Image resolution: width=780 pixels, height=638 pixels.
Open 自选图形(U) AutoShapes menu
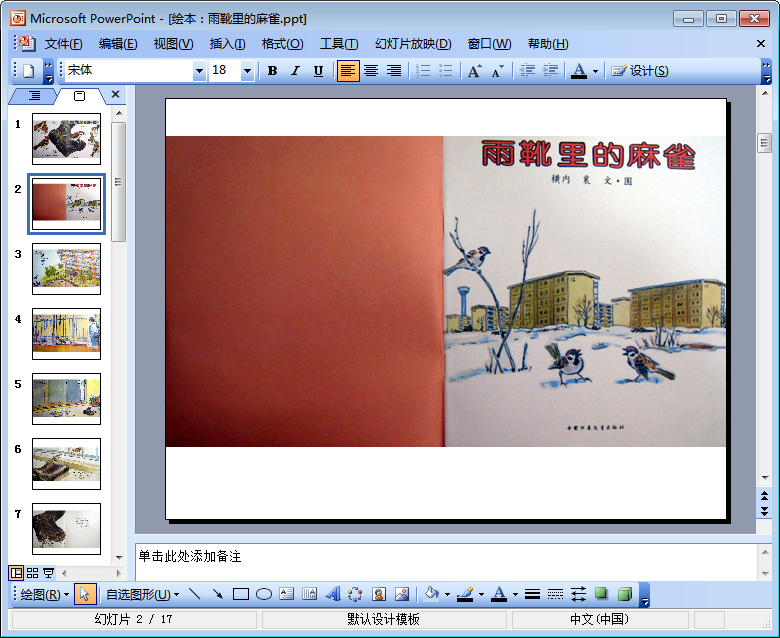point(142,594)
